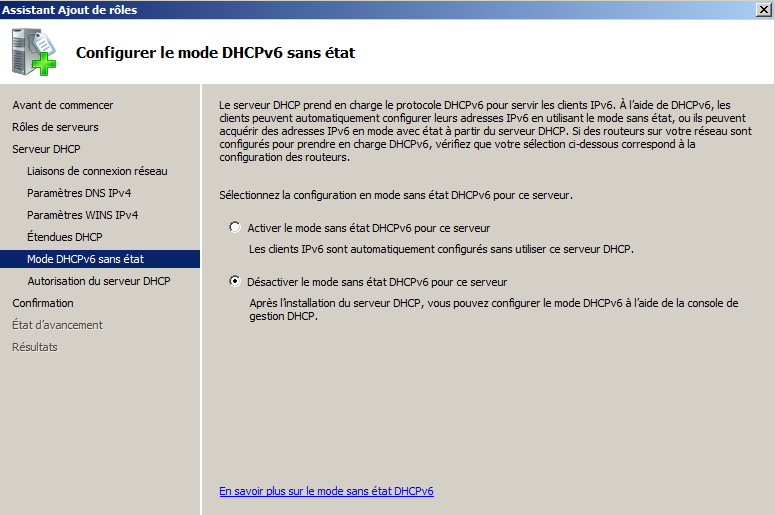Close the 'Assistant Ajout de rôles' window
This screenshot has height=515, width=775.
[764, 9]
